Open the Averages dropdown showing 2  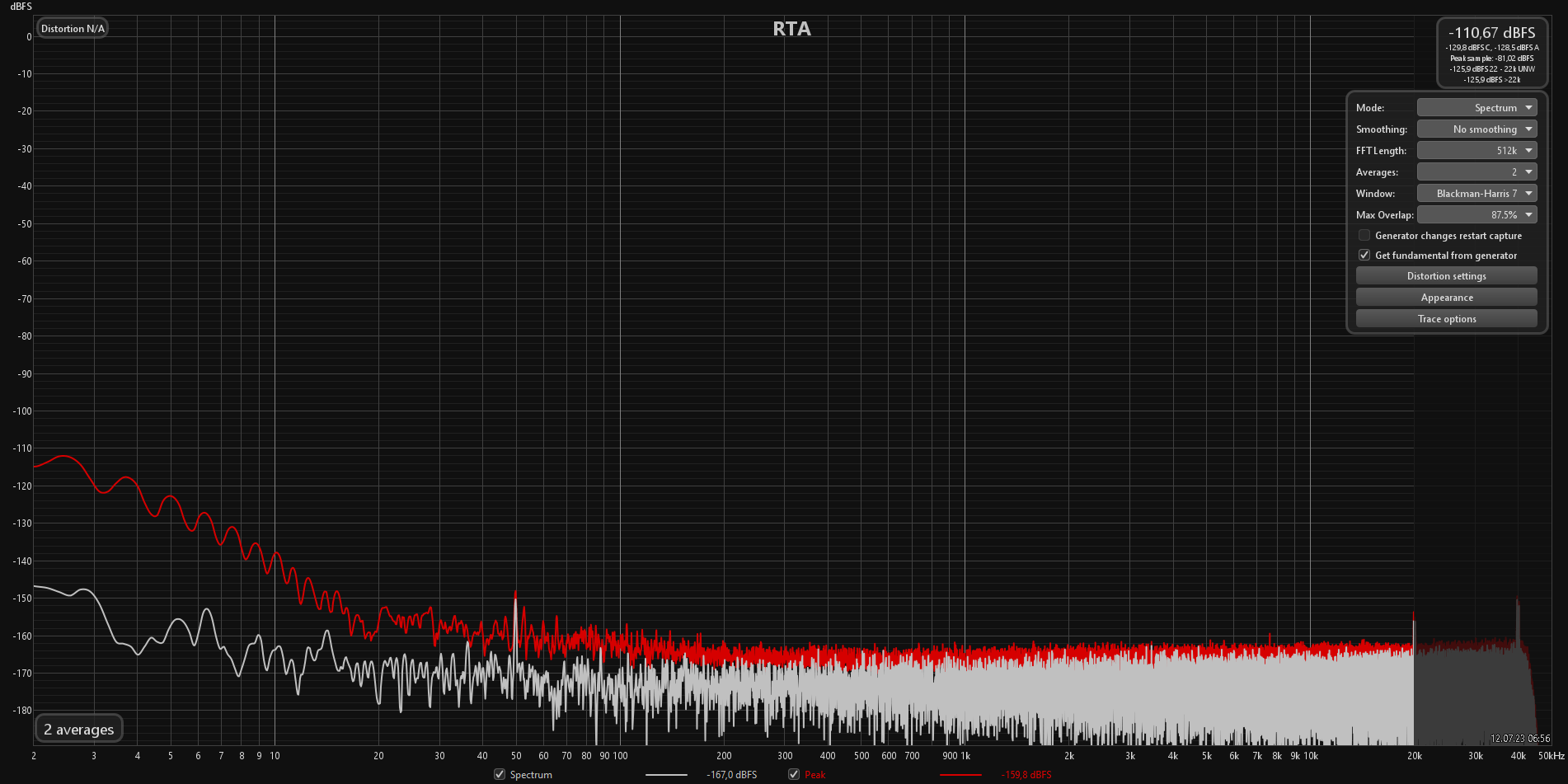[1476, 172]
